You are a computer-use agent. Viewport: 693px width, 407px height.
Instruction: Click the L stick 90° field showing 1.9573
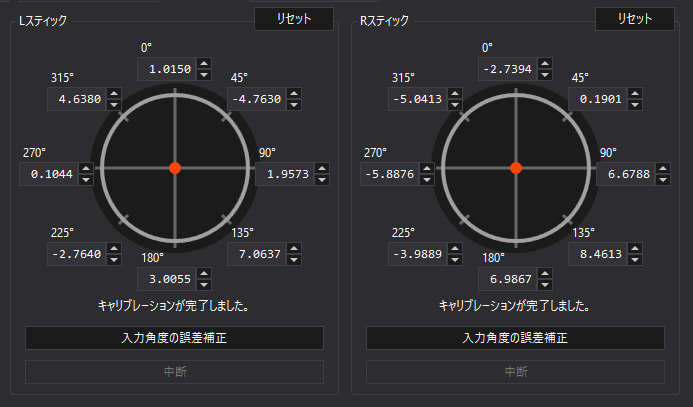(x=285, y=175)
